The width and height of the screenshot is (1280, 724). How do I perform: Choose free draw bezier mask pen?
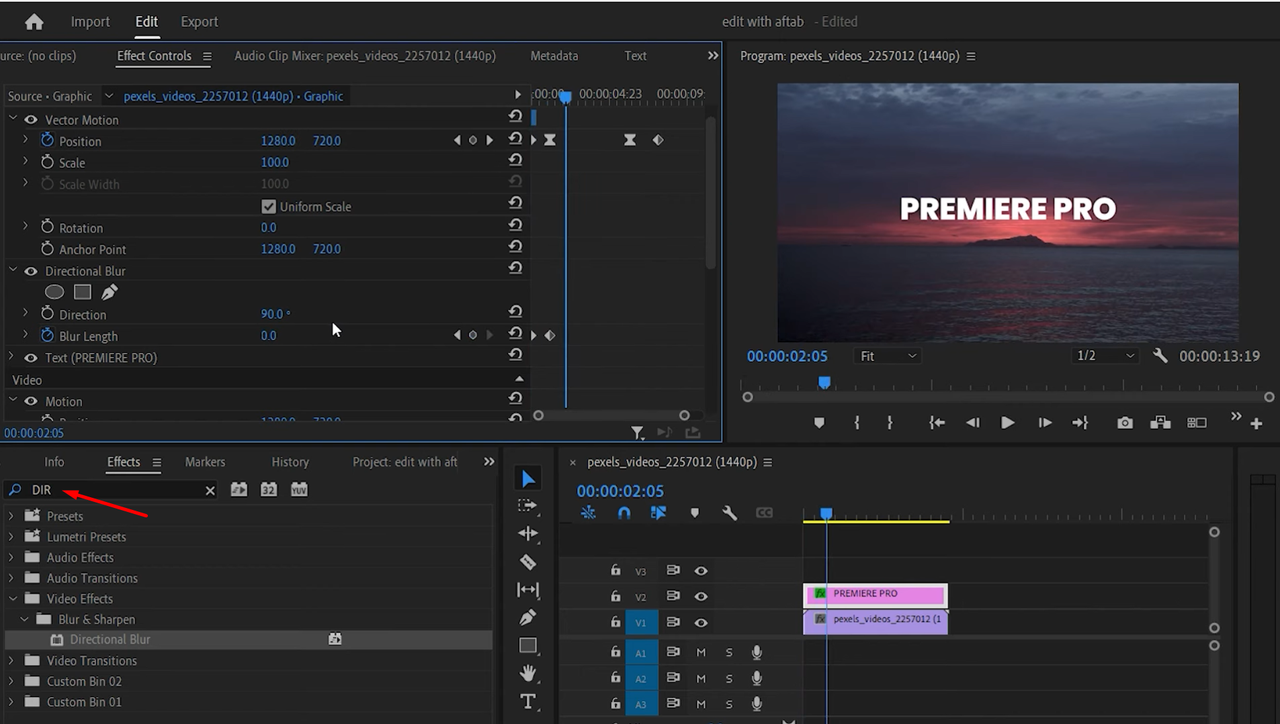(x=109, y=292)
